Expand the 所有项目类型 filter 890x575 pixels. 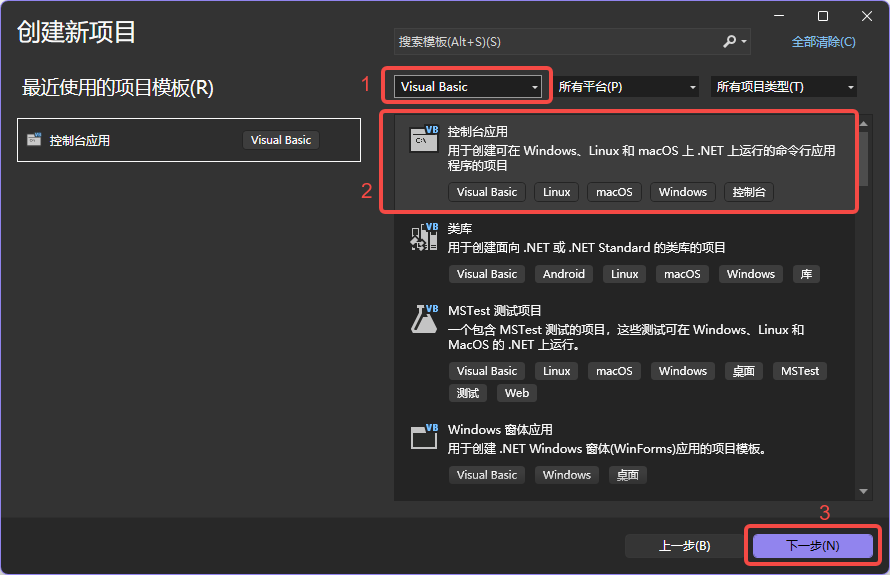coord(784,87)
